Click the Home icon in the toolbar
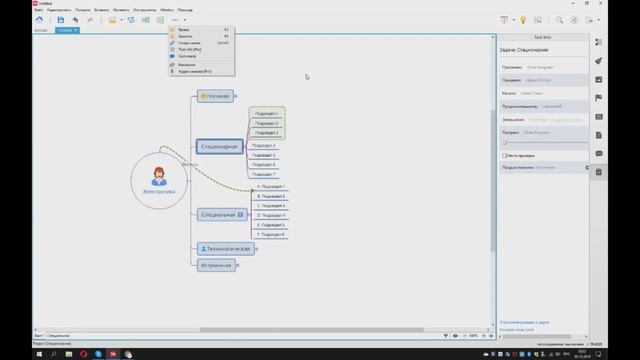This screenshot has width=640, height=360. tap(39, 20)
